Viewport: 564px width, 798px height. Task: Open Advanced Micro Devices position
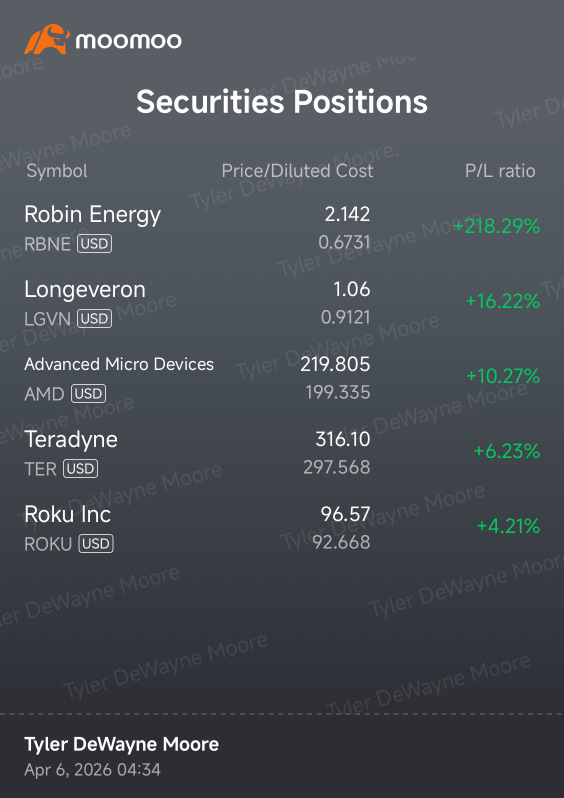282,378
